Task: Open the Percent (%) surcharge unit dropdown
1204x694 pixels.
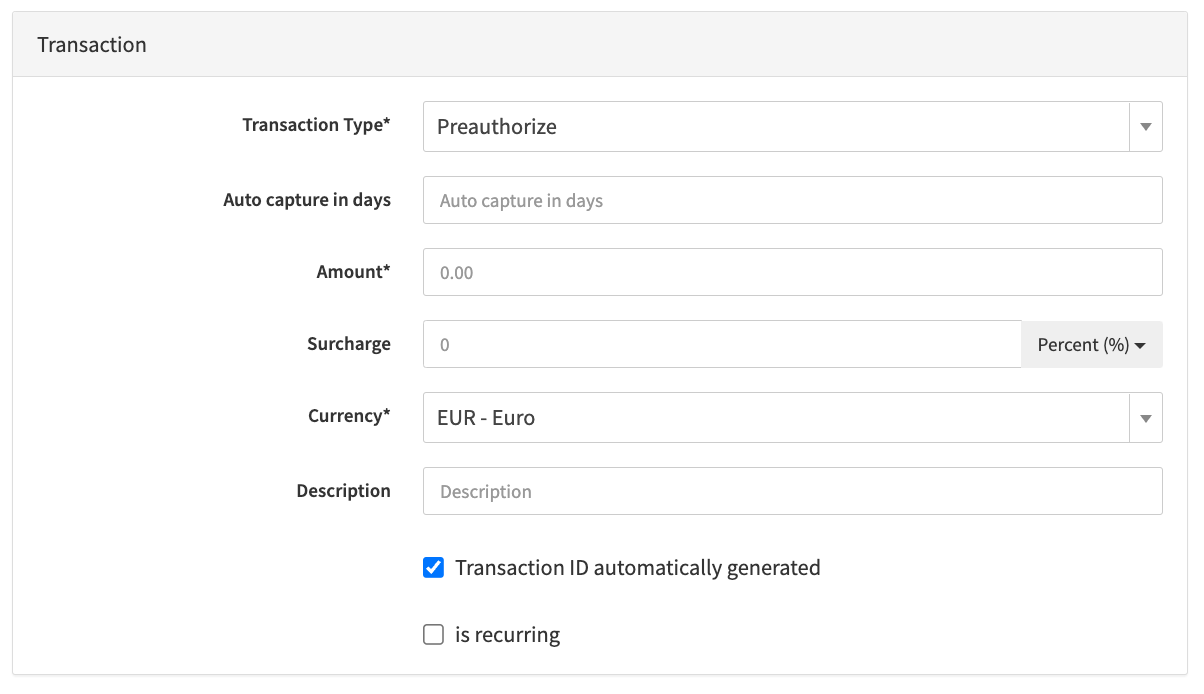Action: tap(1091, 345)
